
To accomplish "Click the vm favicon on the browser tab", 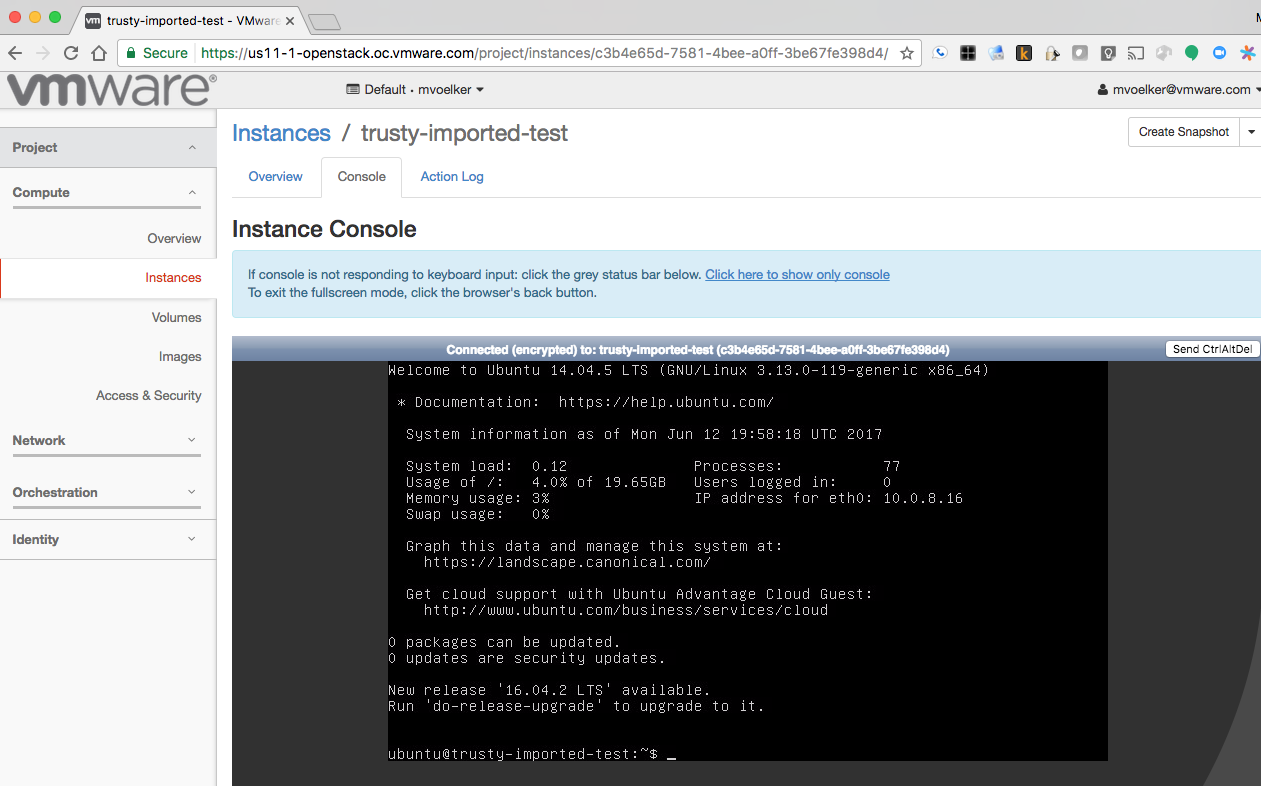I will [x=93, y=20].
